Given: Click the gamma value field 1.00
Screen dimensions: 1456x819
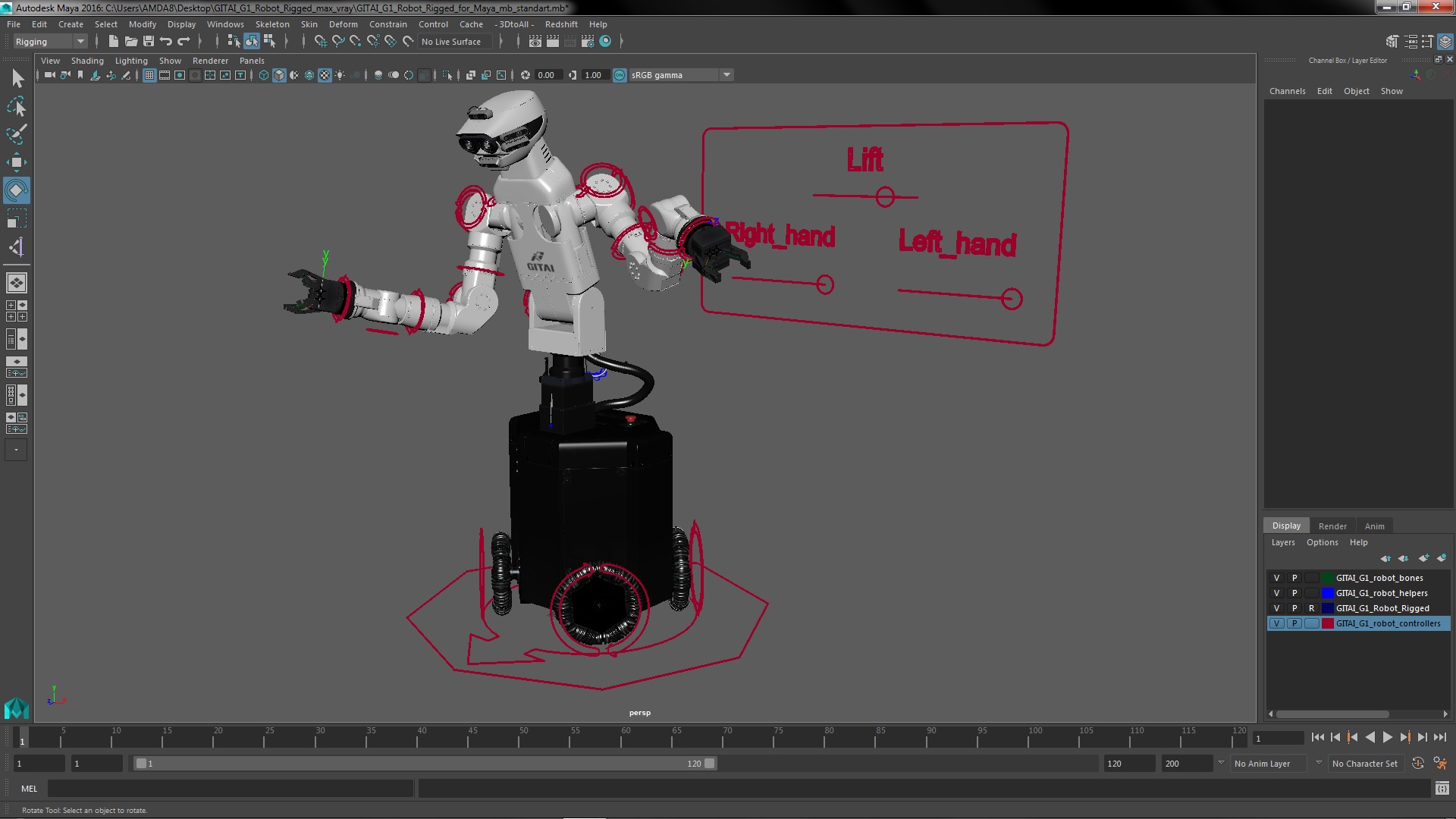Looking at the screenshot, I should [x=595, y=75].
